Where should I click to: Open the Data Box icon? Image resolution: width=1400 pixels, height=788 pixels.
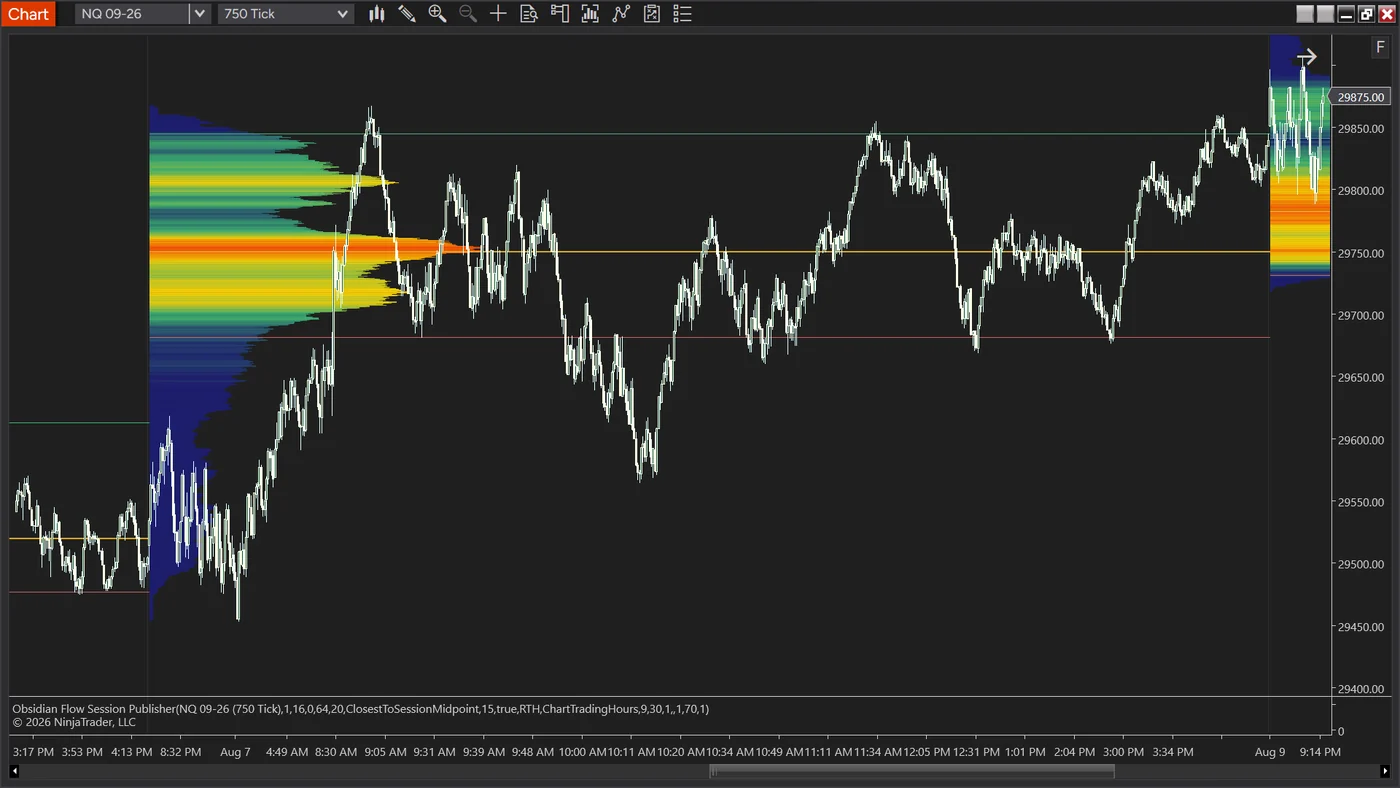pos(529,14)
